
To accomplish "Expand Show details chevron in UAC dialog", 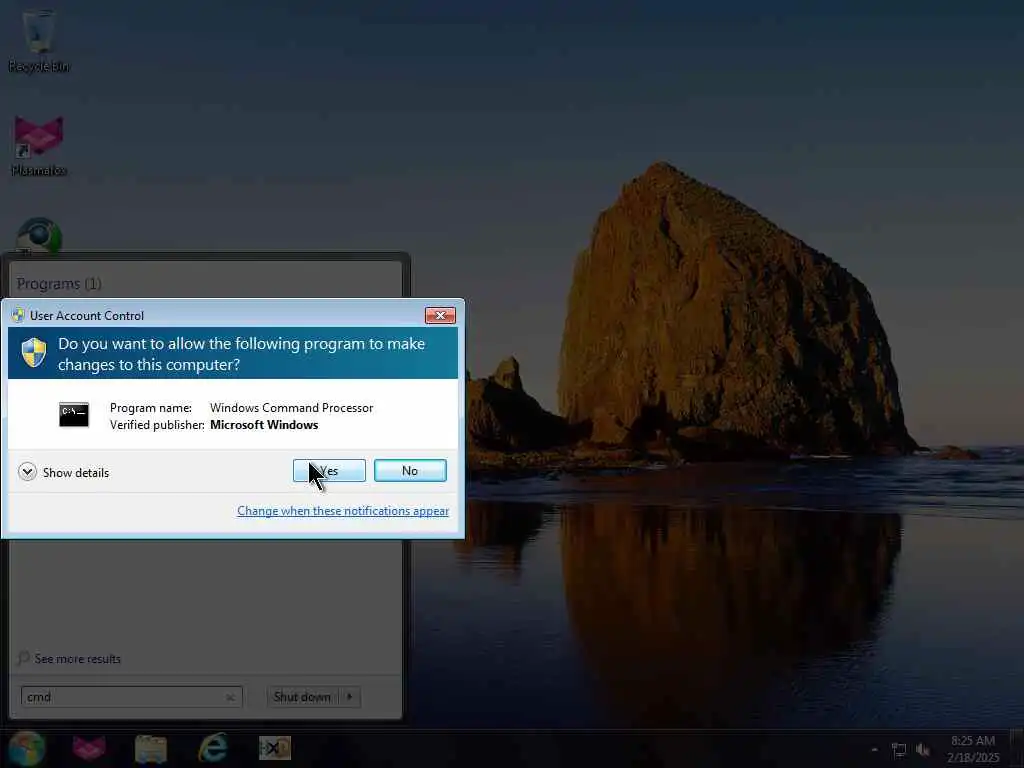I will (x=27, y=472).
